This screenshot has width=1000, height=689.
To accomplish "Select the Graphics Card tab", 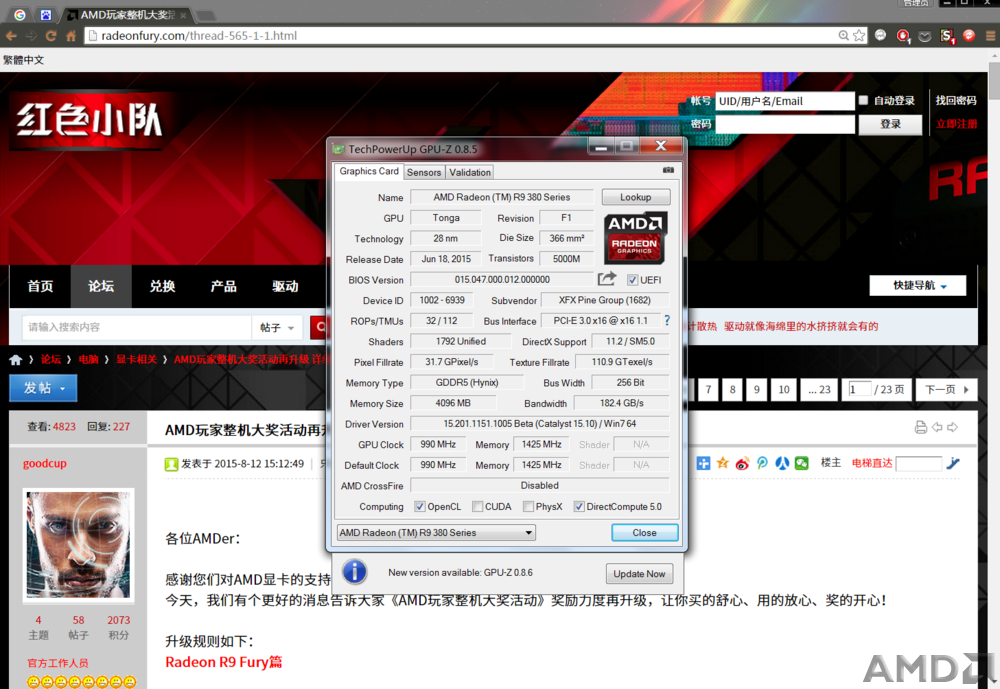I will point(369,171).
